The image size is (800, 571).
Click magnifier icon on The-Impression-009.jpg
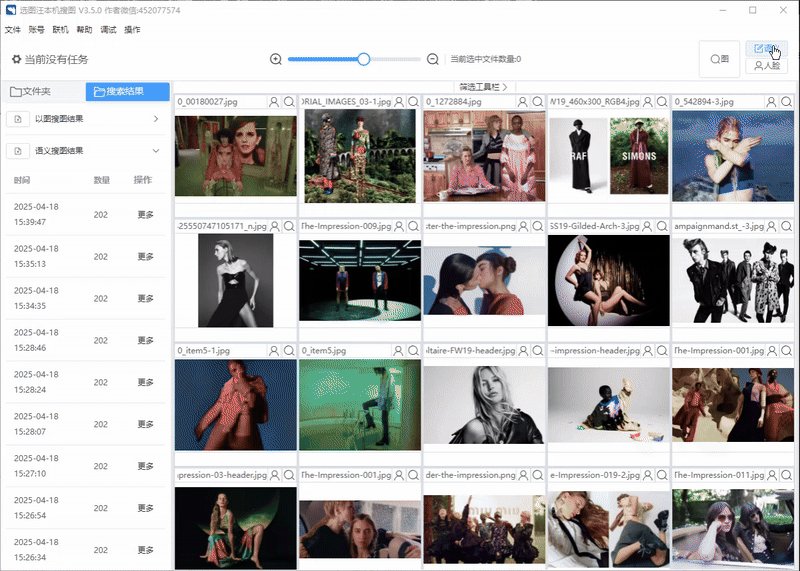click(x=413, y=227)
